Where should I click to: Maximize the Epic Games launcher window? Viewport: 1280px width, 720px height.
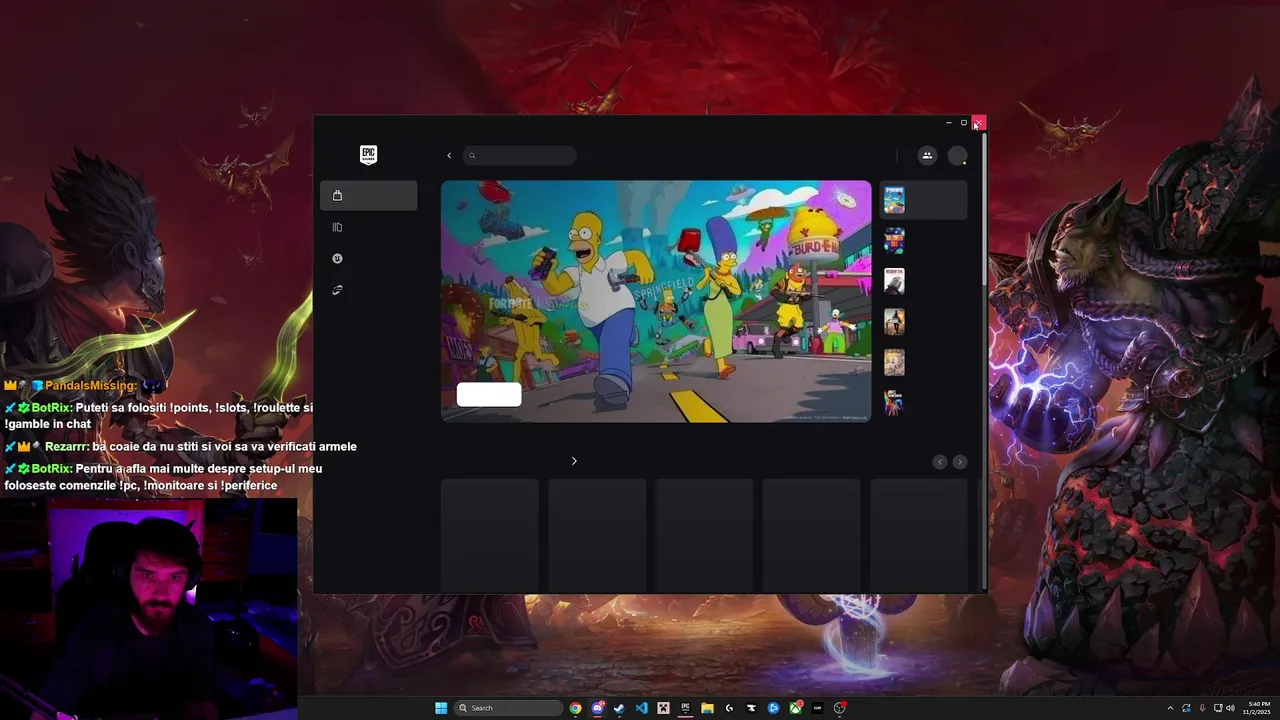click(x=964, y=123)
